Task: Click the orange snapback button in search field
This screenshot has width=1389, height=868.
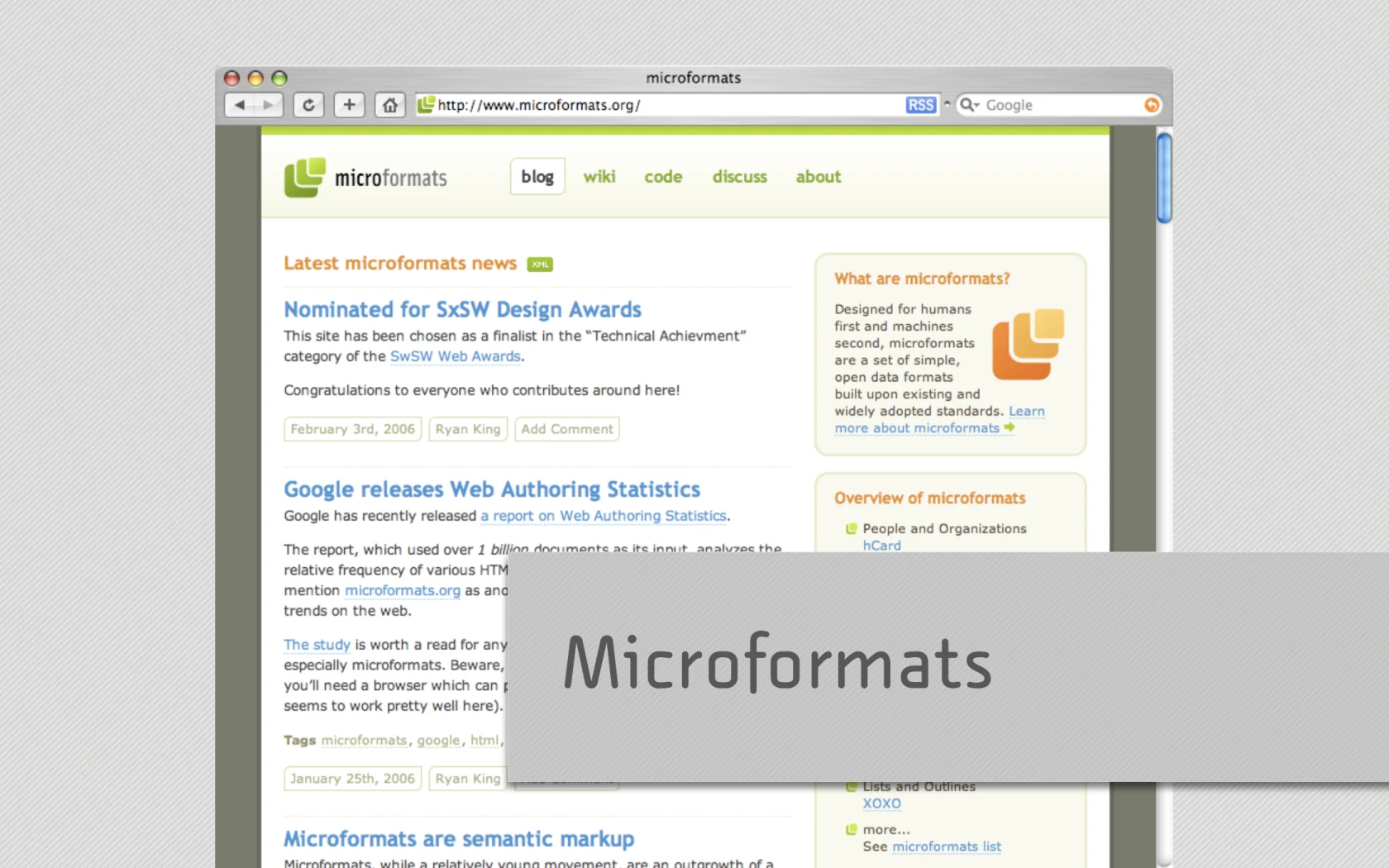Action: pyautogui.click(x=1151, y=105)
